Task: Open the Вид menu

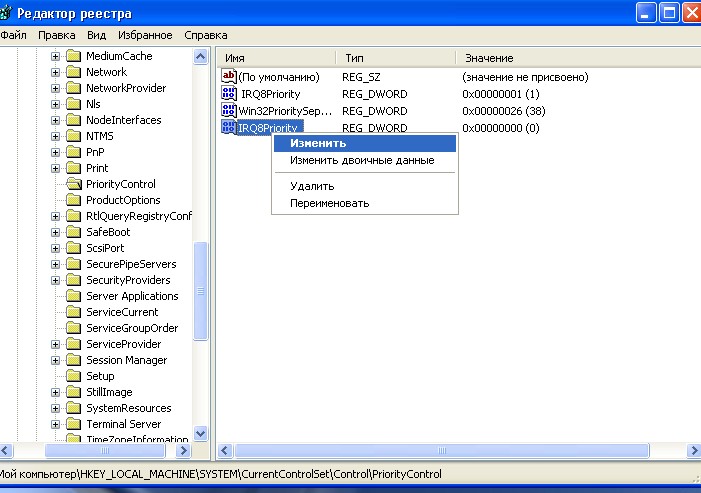Action: click(x=97, y=35)
